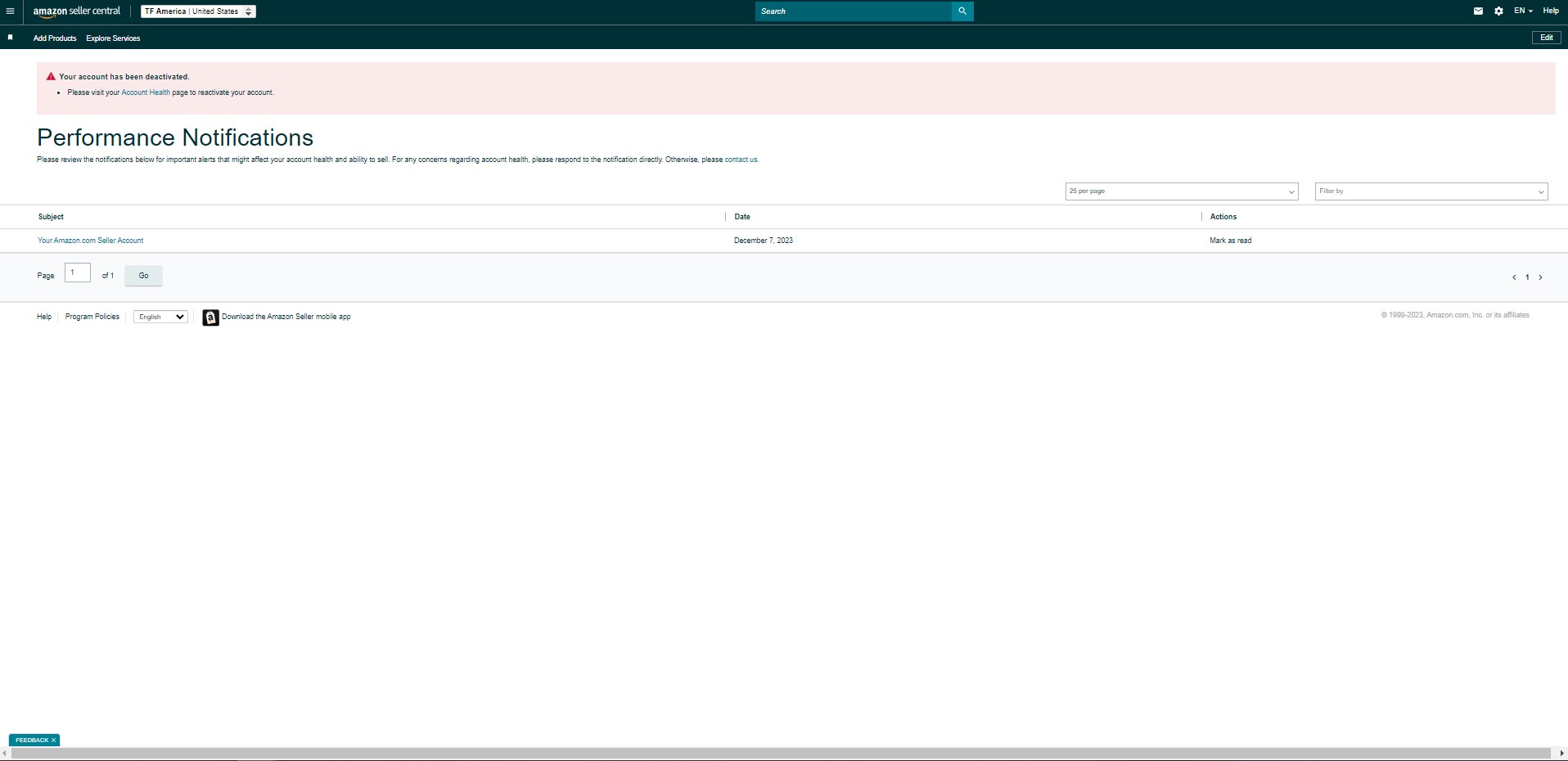Click the Feedback button

tap(31, 741)
